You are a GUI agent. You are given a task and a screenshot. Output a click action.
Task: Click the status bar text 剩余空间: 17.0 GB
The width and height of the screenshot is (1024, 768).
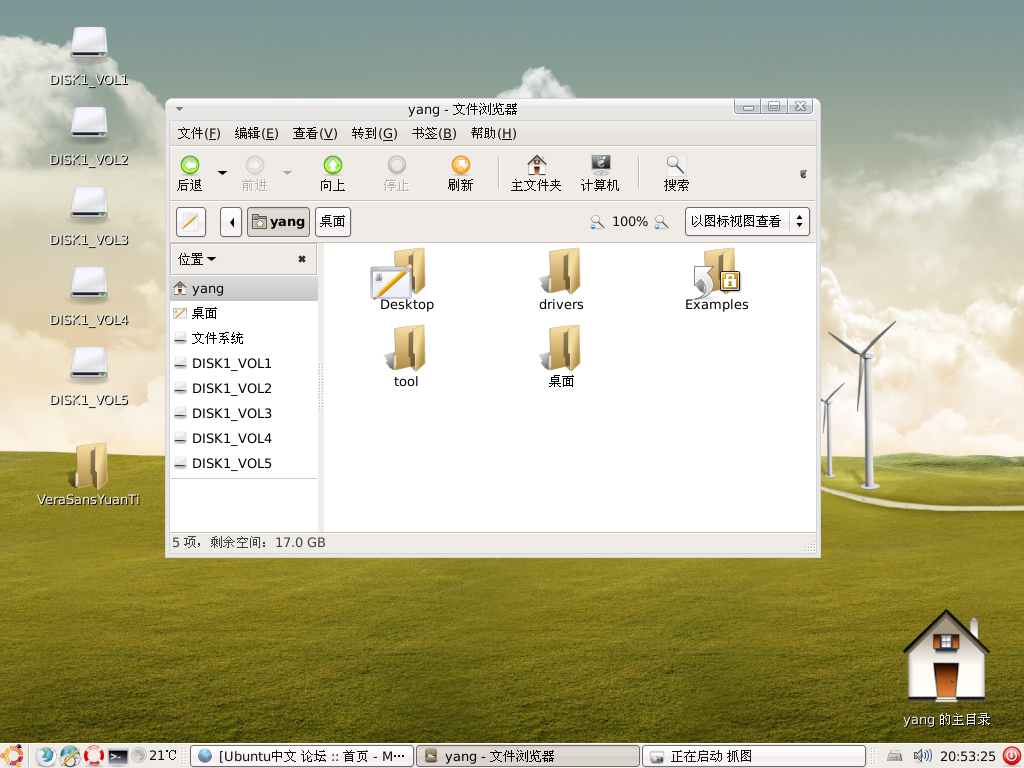(x=268, y=543)
